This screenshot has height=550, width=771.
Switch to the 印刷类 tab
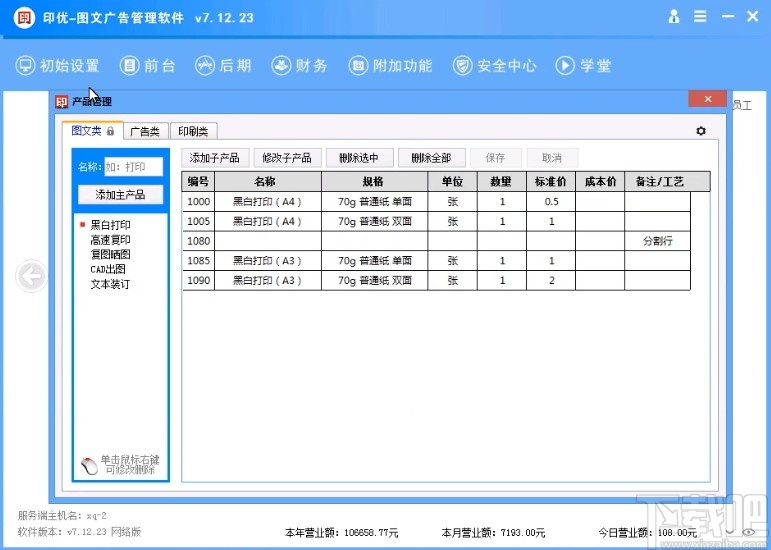[193, 131]
